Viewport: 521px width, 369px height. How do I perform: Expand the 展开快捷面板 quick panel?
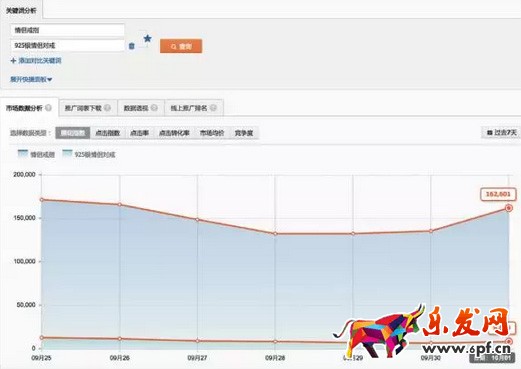click(31, 79)
